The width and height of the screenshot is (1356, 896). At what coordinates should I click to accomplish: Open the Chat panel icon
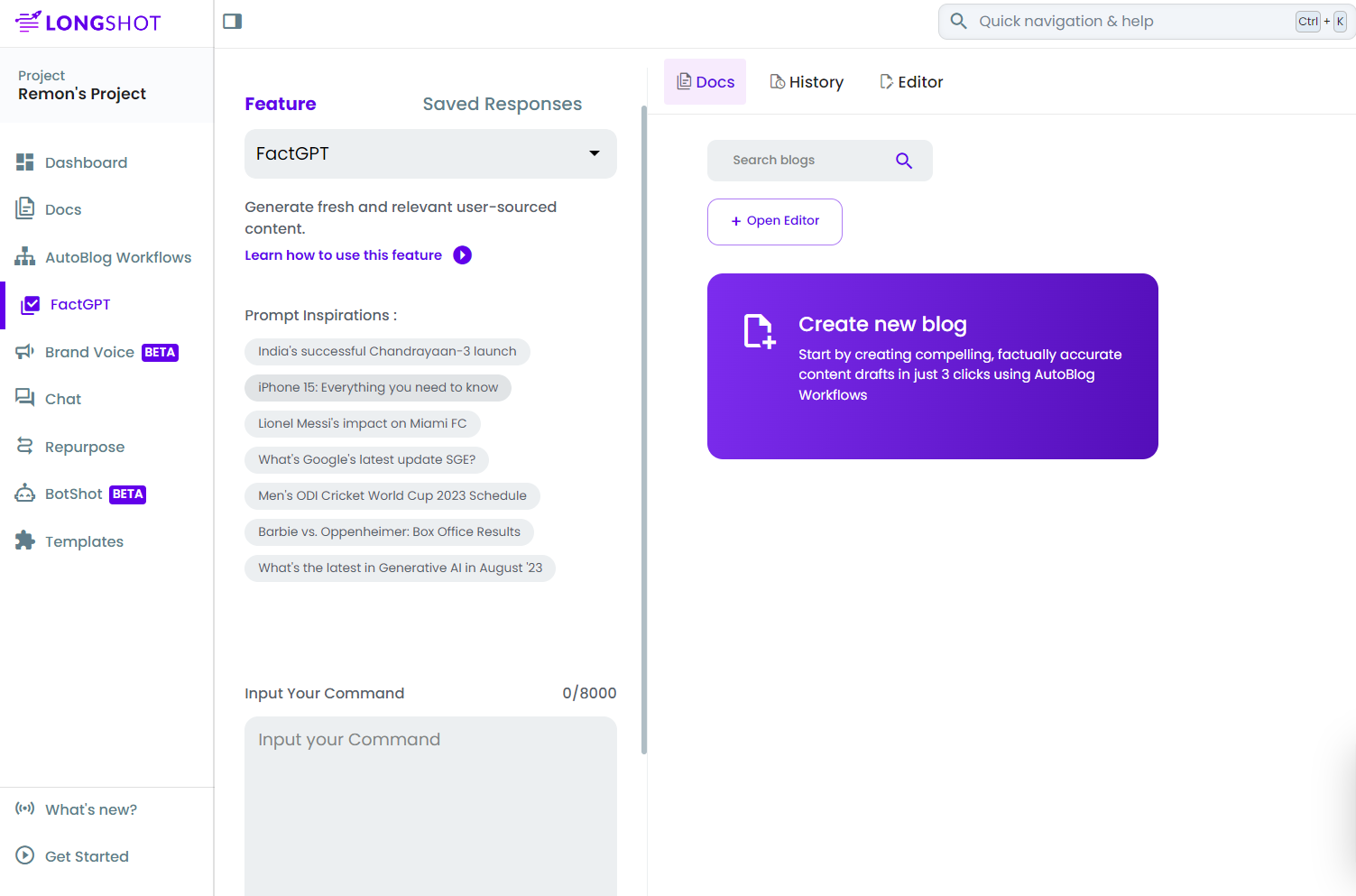(24, 398)
